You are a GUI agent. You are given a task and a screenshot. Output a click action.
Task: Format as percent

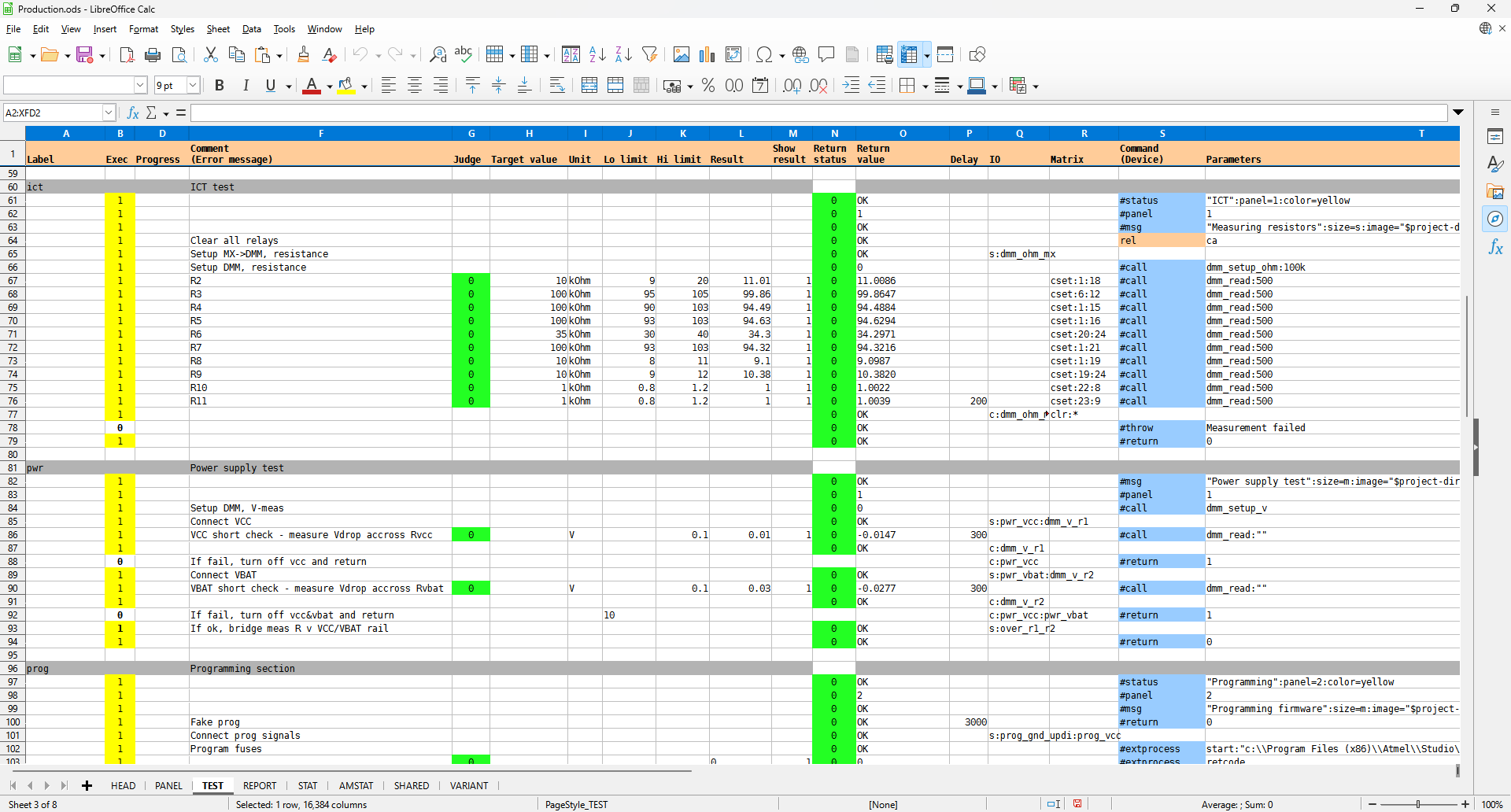708,86
